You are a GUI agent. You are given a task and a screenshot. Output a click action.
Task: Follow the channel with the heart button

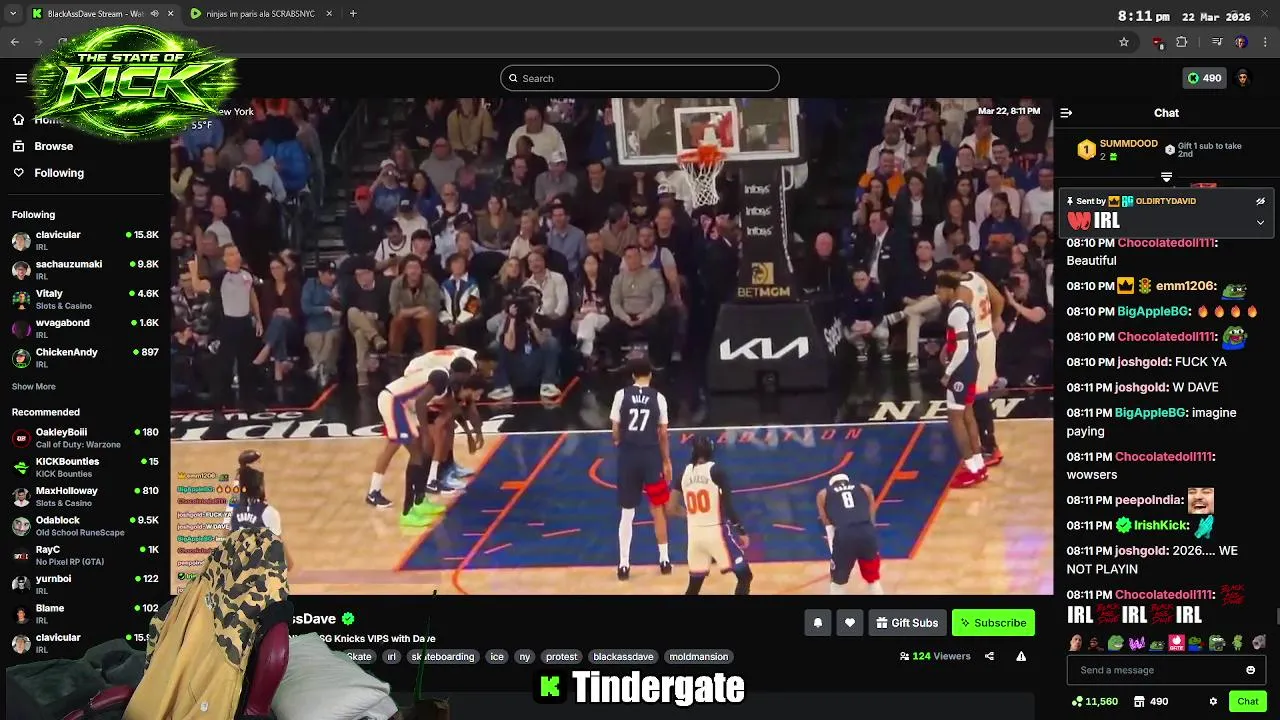[x=849, y=623]
